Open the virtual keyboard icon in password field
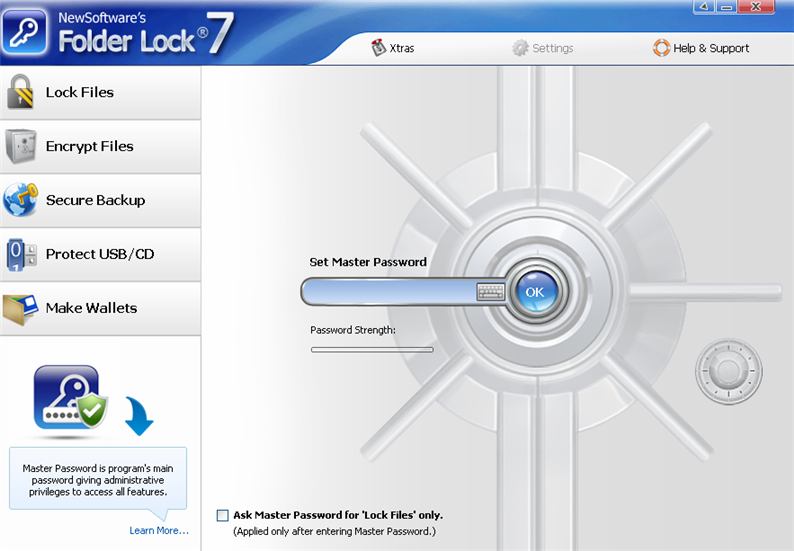 pyautogui.click(x=491, y=292)
